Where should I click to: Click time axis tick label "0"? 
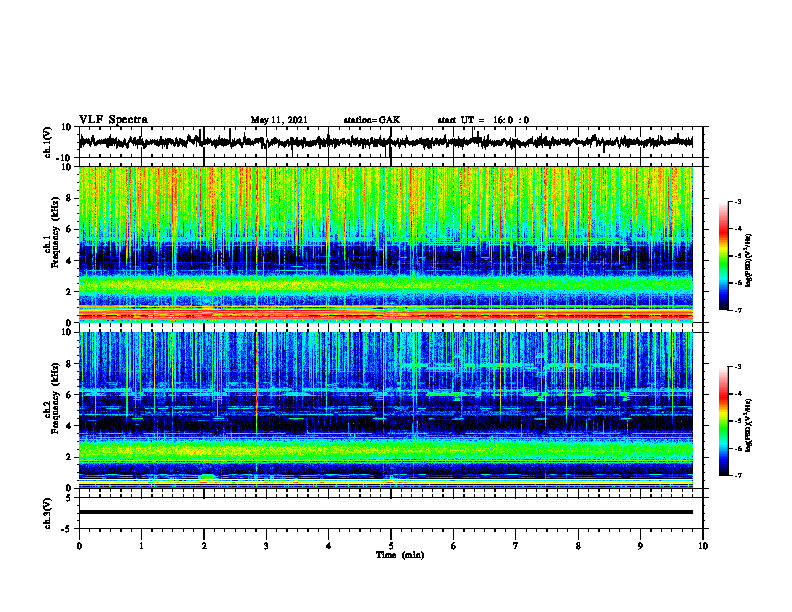[79, 546]
